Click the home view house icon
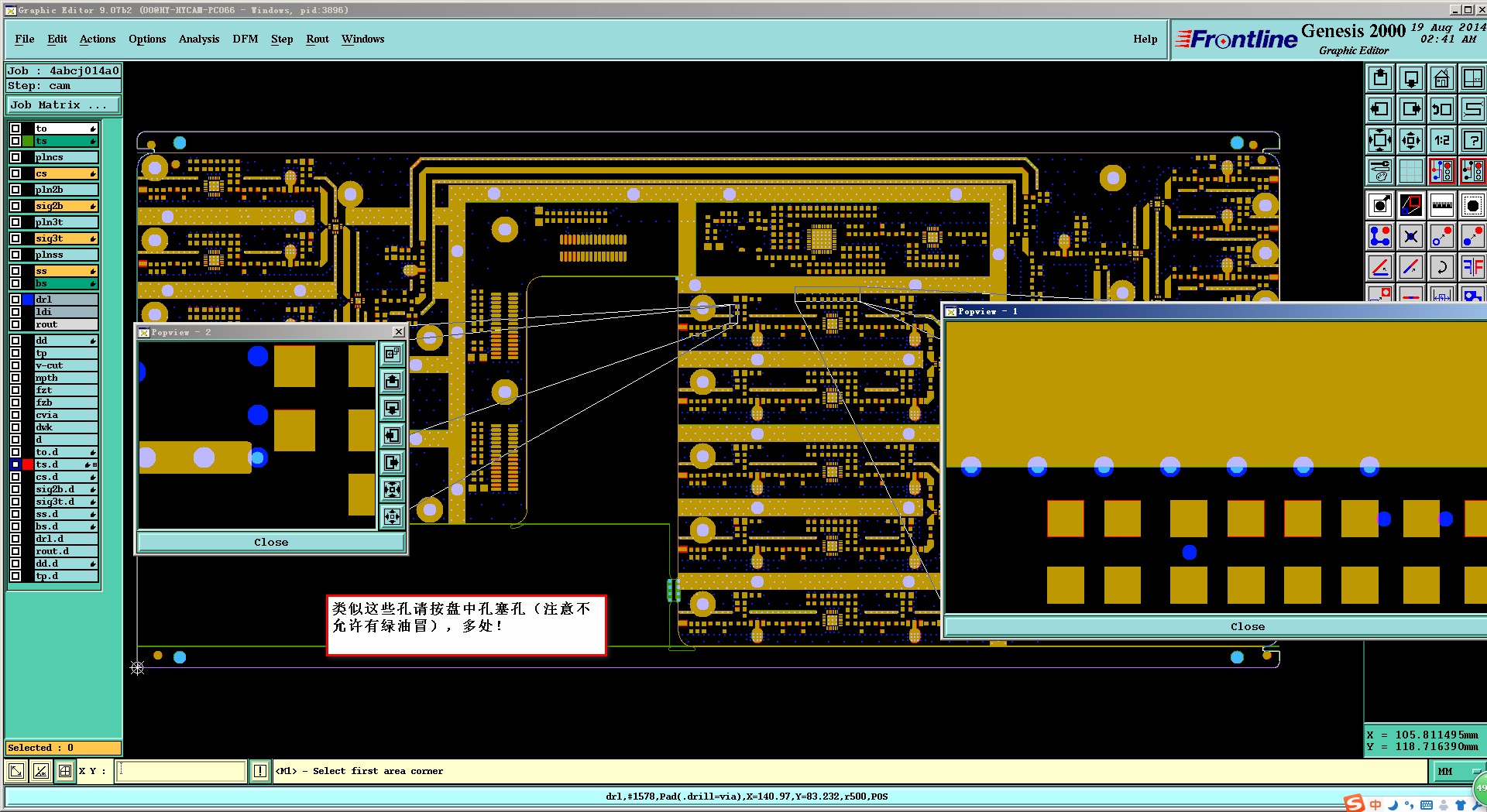Screen dimensions: 1487x812 (1442, 78)
